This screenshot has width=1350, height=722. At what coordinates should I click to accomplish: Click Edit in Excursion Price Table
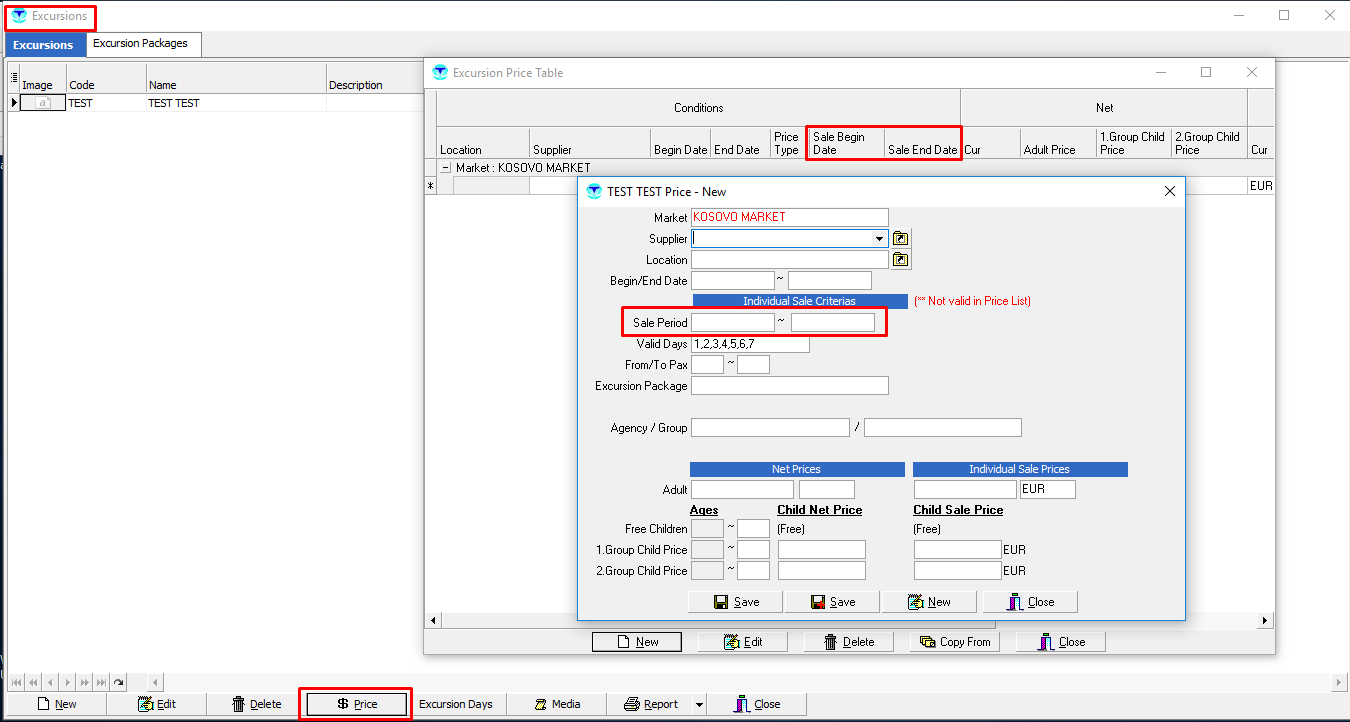[x=742, y=642]
